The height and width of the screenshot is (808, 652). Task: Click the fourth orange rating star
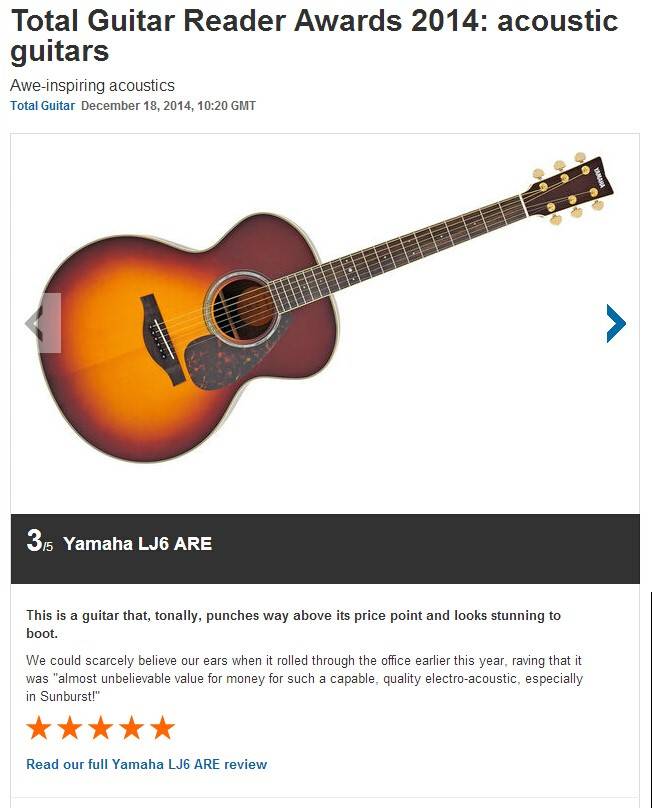coord(131,727)
